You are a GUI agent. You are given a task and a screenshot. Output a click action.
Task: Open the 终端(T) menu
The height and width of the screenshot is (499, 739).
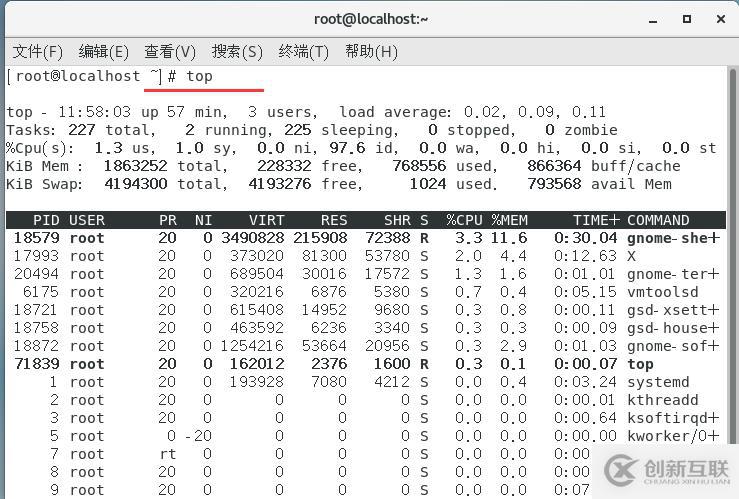click(304, 51)
